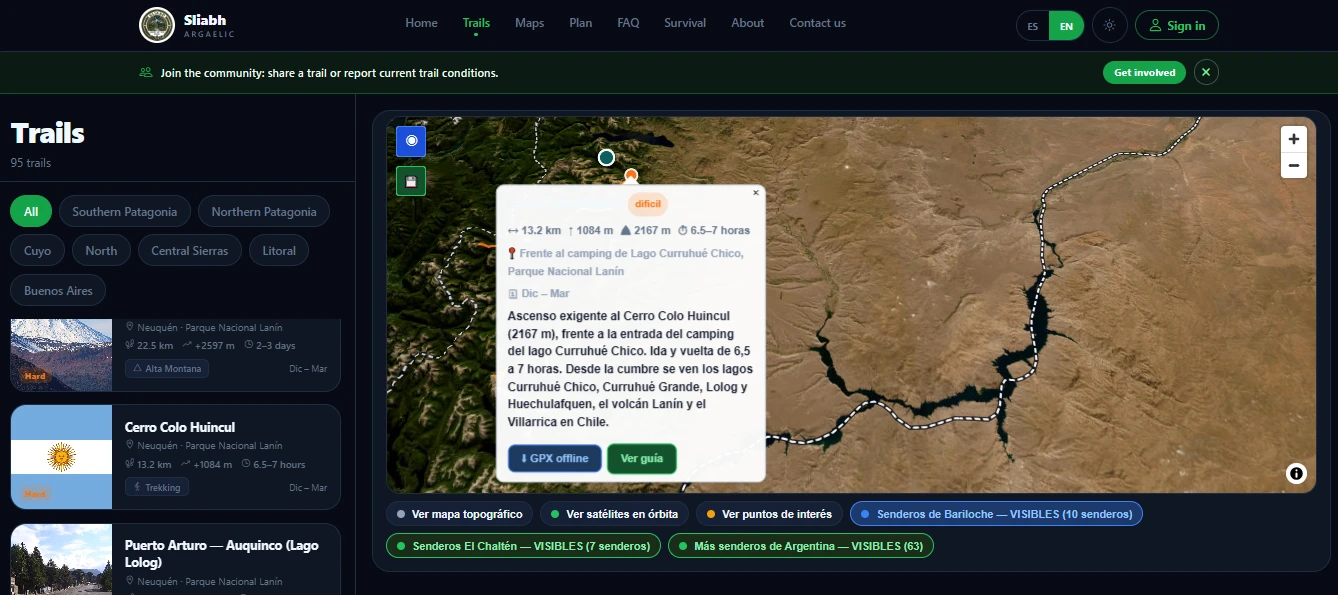Viewport: 1338px width, 595px height.
Task: Click the Get involved button
Action: pyautogui.click(x=1145, y=72)
